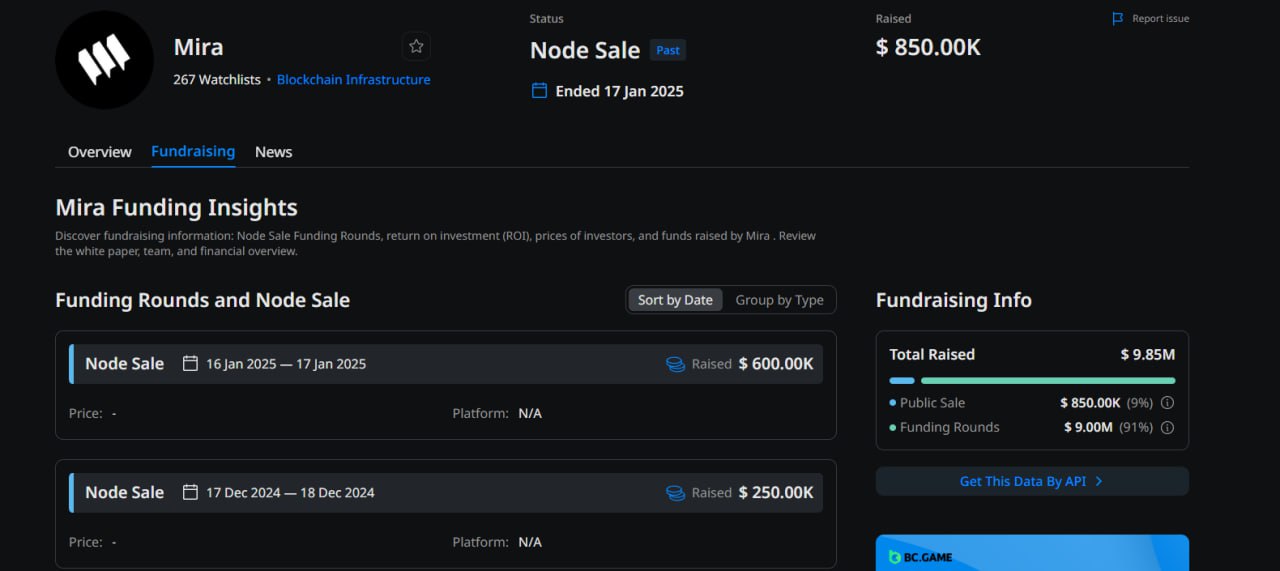The height and width of the screenshot is (571, 1280).
Task: Click the Node Sale 16 Jan 2025 header
Action: (446, 364)
